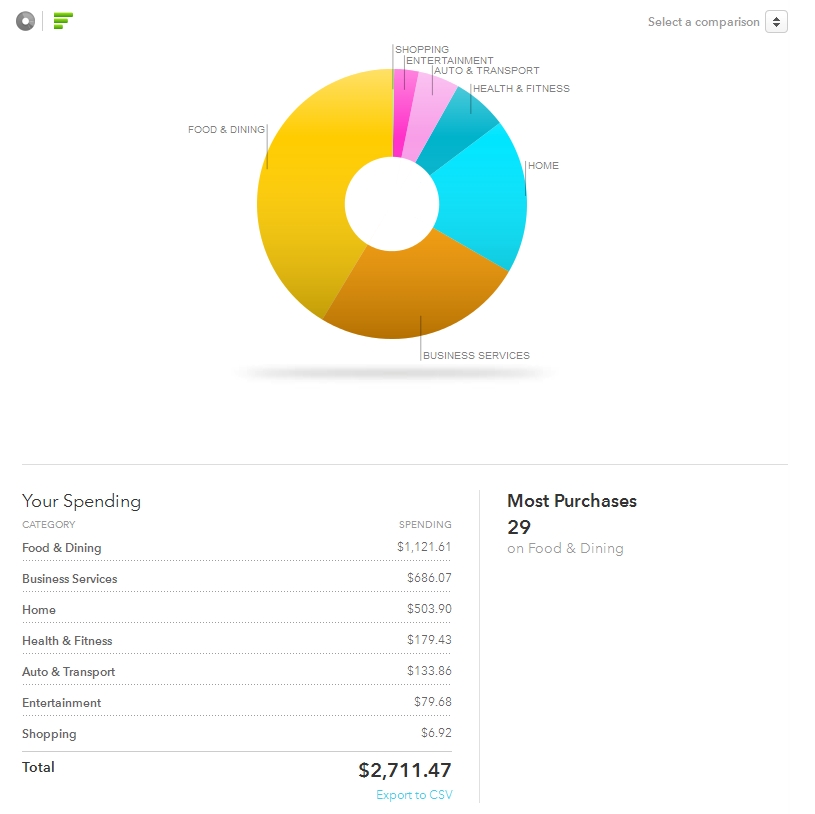Image resolution: width=815 pixels, height=814 pixels.
Task: Select the cyan Home pie slice
Action: 483,198
